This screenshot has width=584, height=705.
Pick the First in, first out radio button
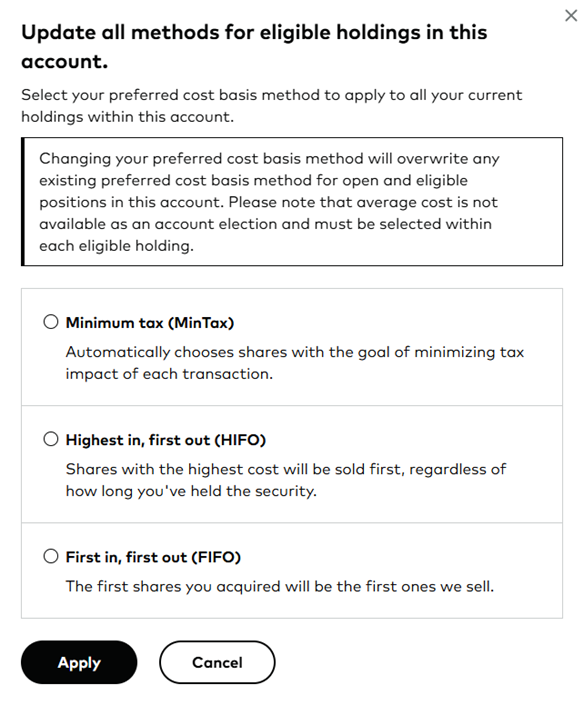click(51, 556)
